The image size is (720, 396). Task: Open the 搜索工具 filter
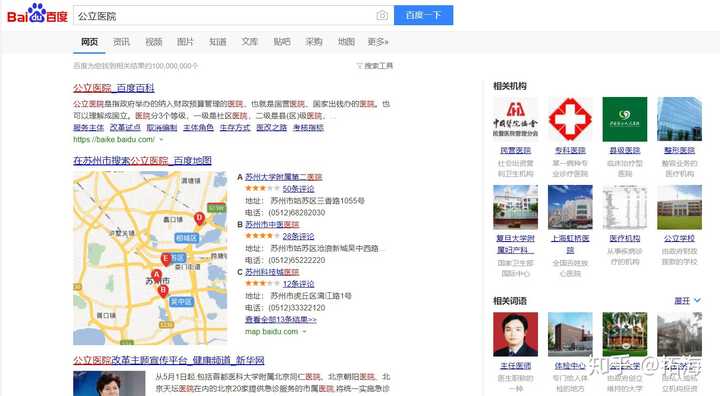pyautogui.click(x=375, y=66)
